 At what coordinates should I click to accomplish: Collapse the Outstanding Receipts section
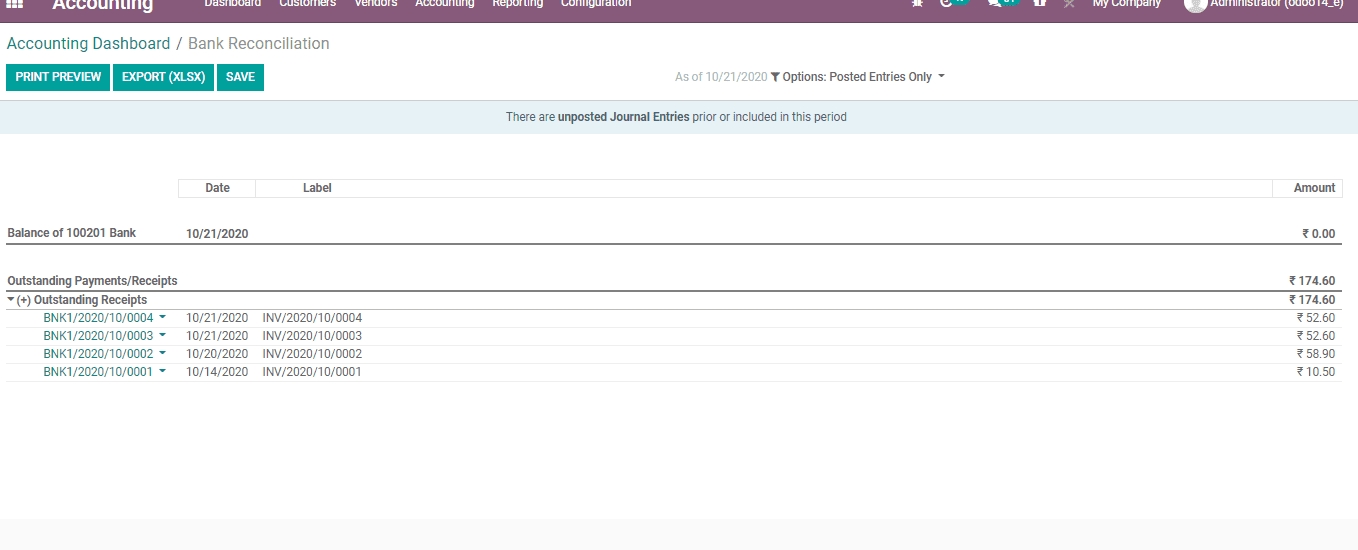click(x=12, y=300)
